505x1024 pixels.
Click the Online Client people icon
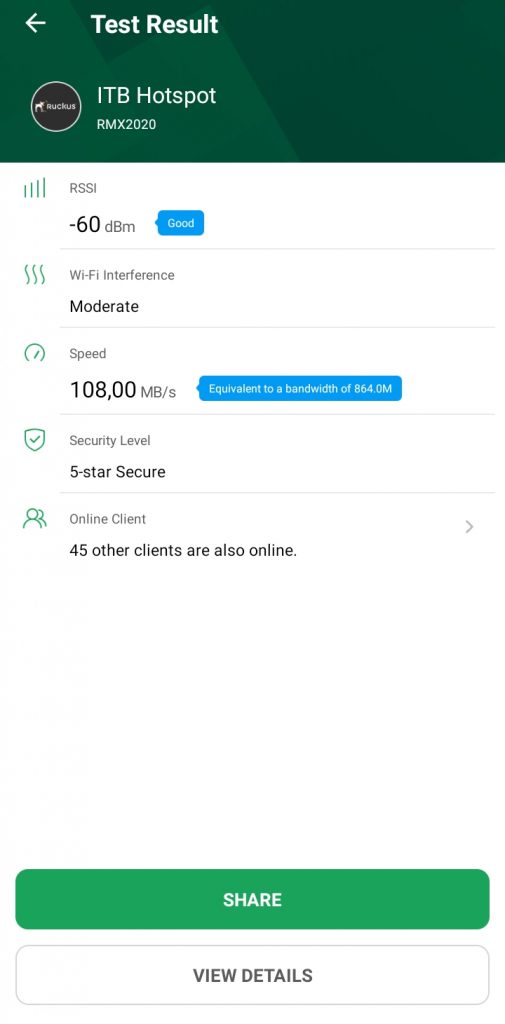coord(35,519)
